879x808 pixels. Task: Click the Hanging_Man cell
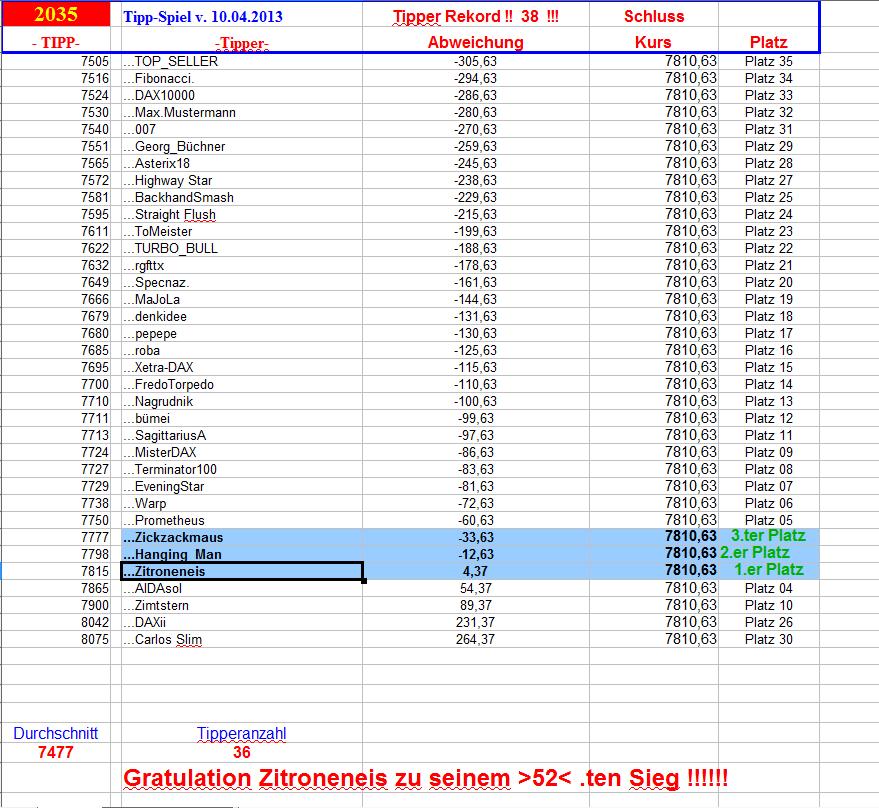click(x=242, y=555)
